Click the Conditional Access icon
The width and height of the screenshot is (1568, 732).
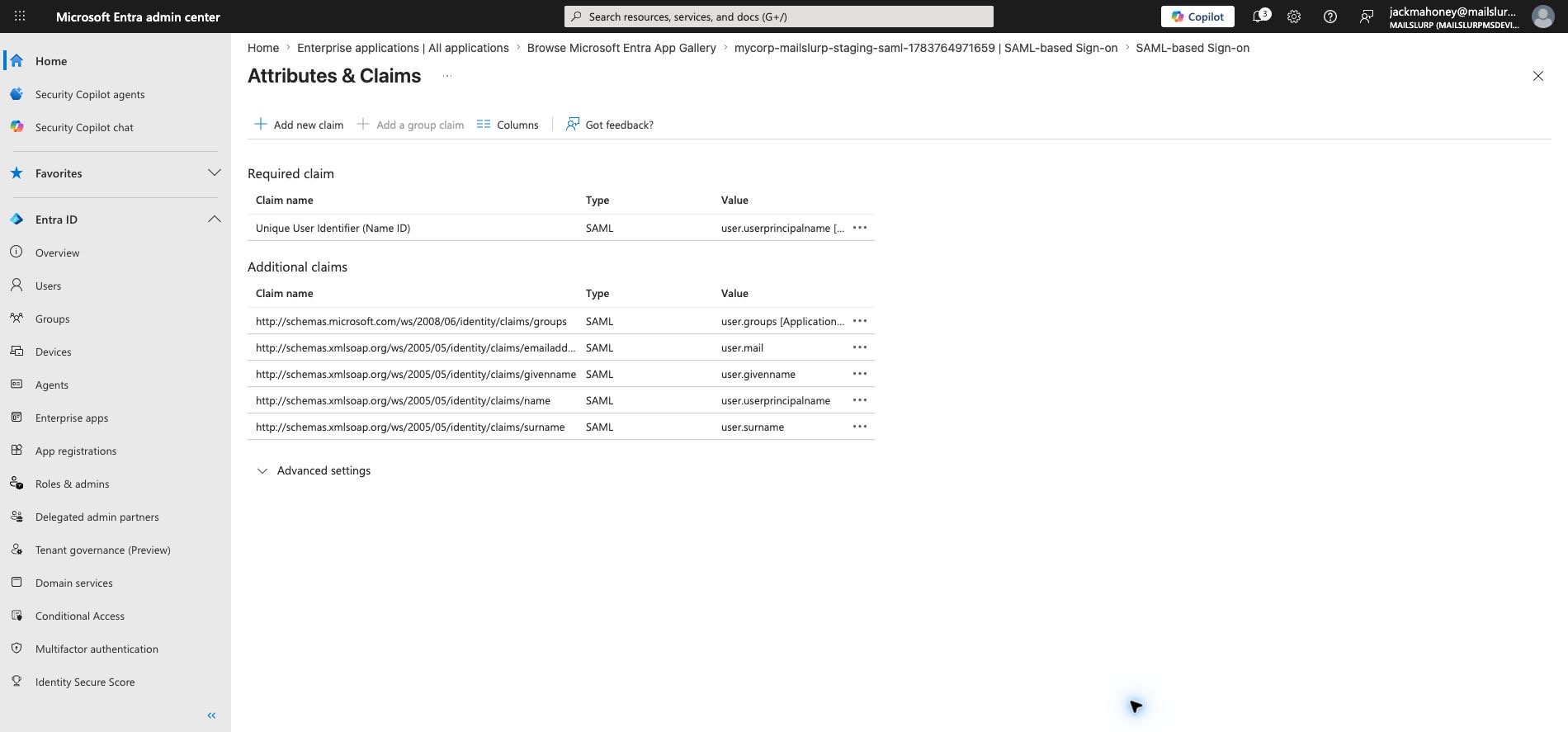[x=17, y=616]
